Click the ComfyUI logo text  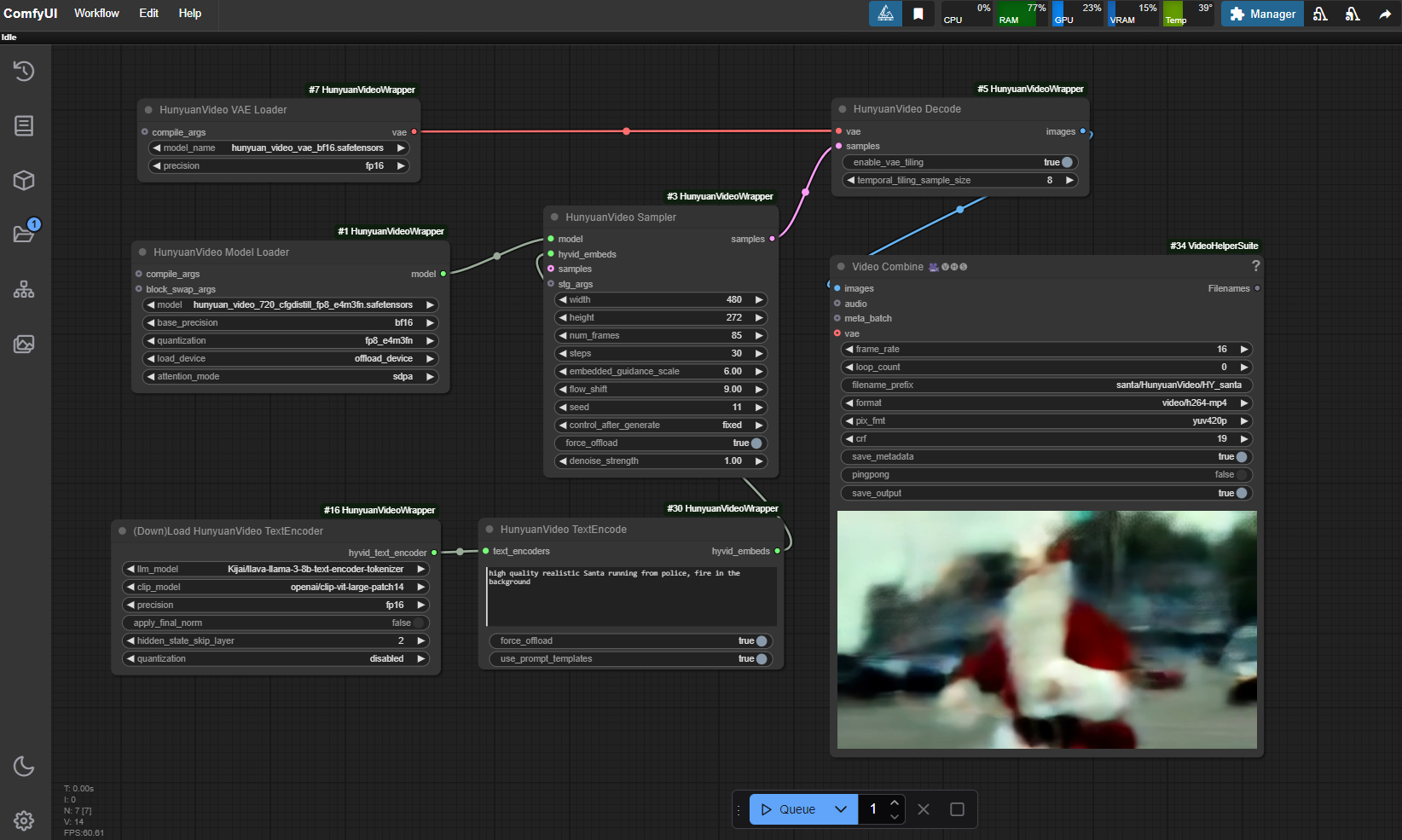pos(31,14)
